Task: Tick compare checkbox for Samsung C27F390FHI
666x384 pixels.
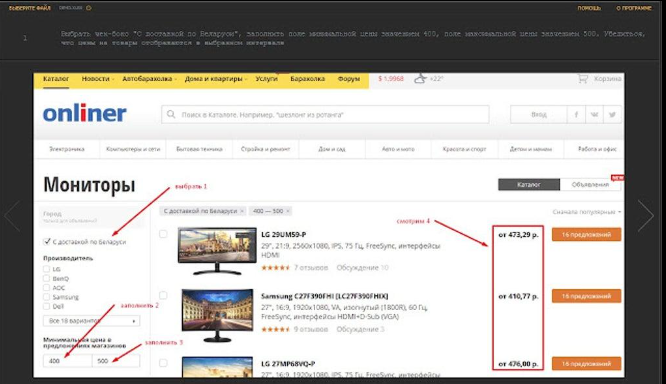Action: click(163, 295)
